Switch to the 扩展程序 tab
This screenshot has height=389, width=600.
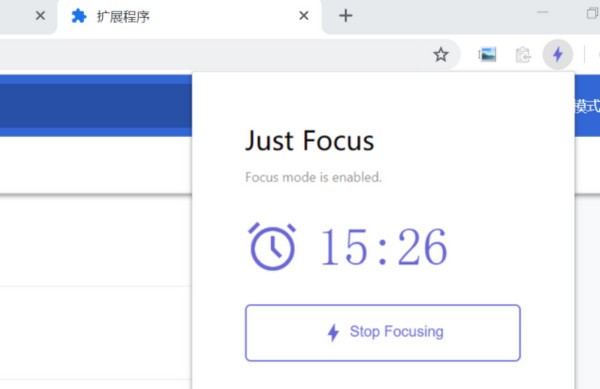tap(189, 16)
